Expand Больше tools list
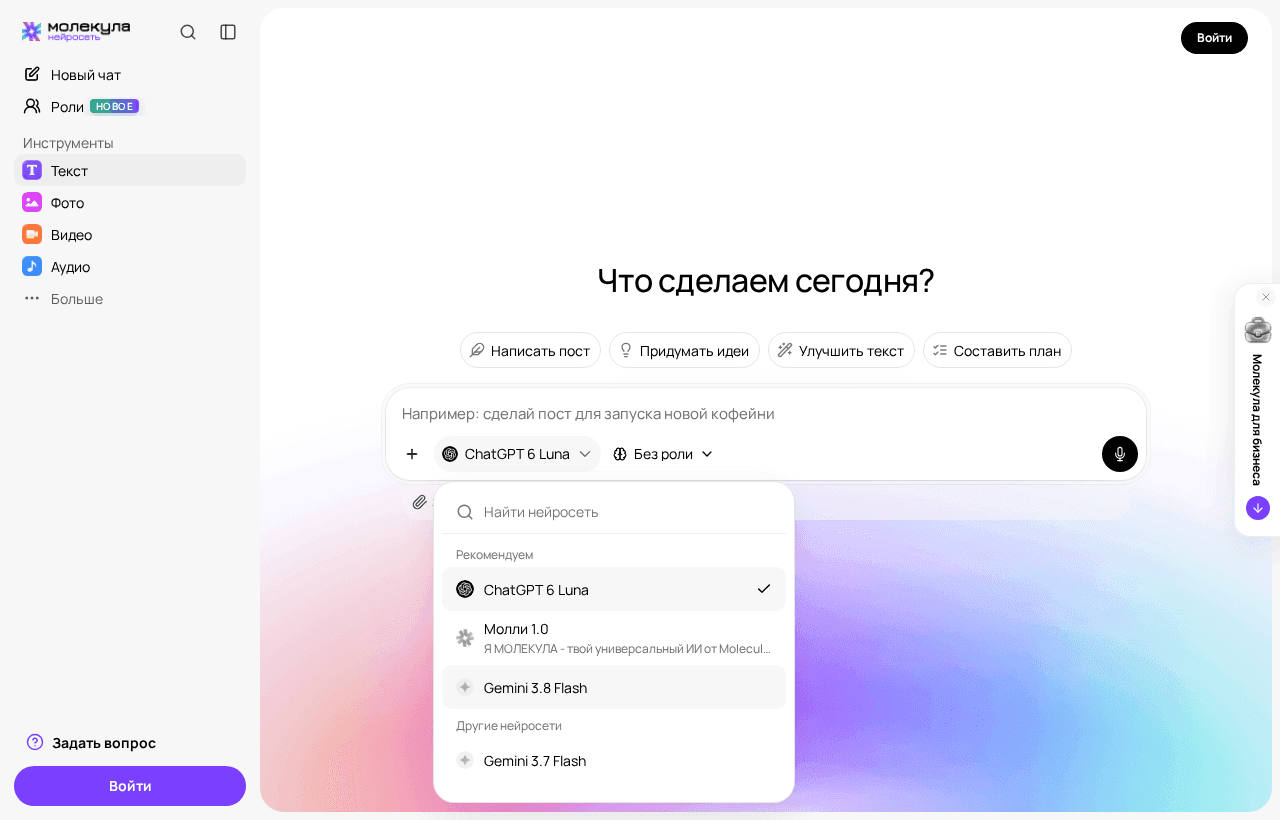The width and height of the screenshot is (1280, 820). tap(130, 298)
